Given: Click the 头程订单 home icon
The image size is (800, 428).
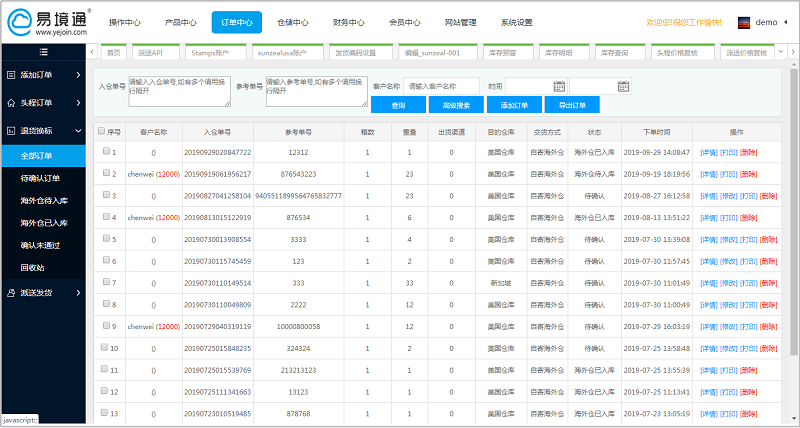Looking at the screenshot, I should point(10,102).
